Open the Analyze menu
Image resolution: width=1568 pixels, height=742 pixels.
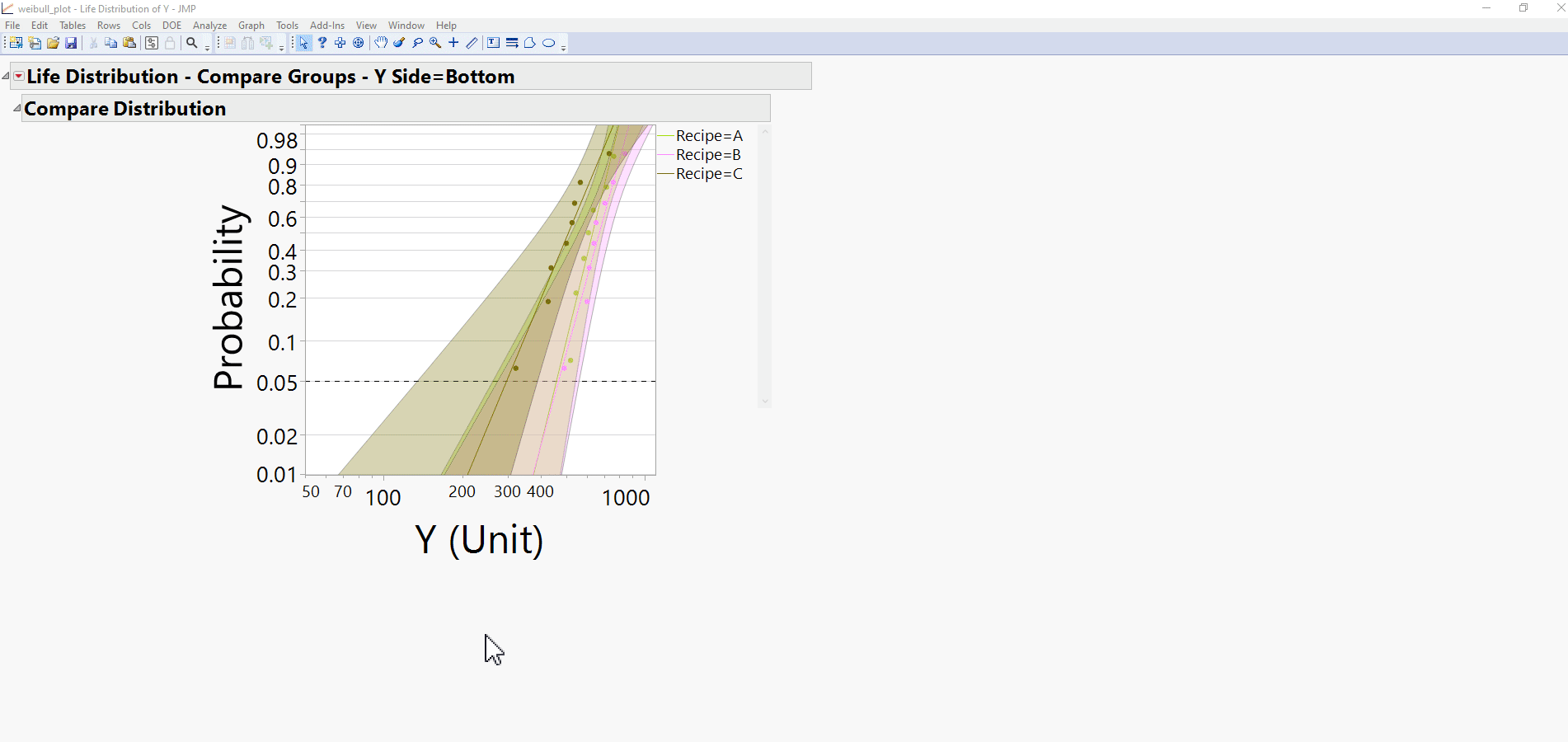(209, 25)
